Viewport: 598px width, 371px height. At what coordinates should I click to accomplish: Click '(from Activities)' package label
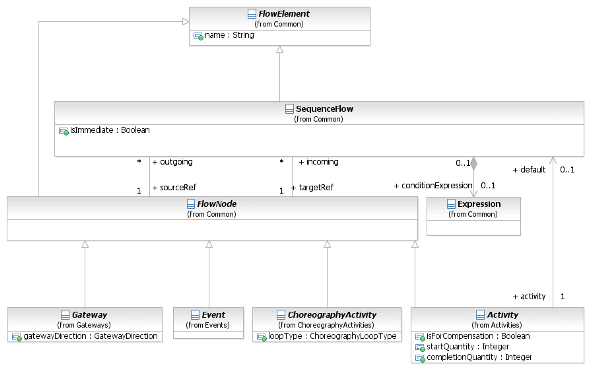(497, 325)
